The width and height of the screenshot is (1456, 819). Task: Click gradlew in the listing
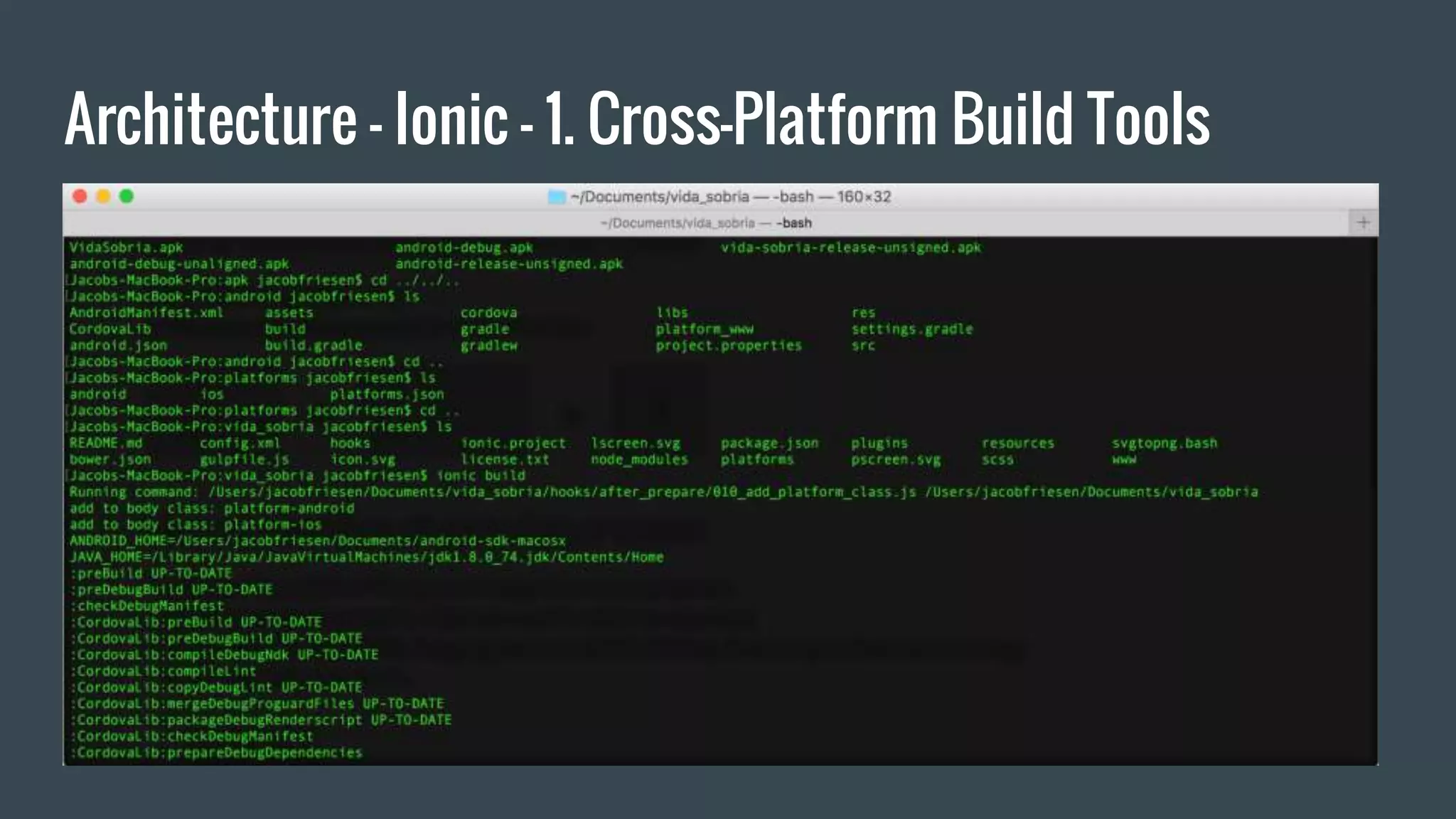(488, 346)
